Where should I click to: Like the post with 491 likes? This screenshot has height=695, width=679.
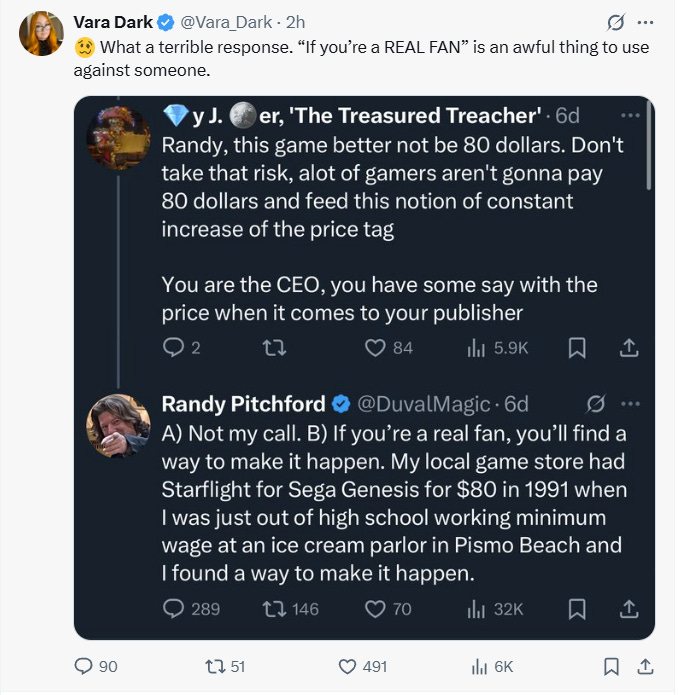(x=363, y=666)
